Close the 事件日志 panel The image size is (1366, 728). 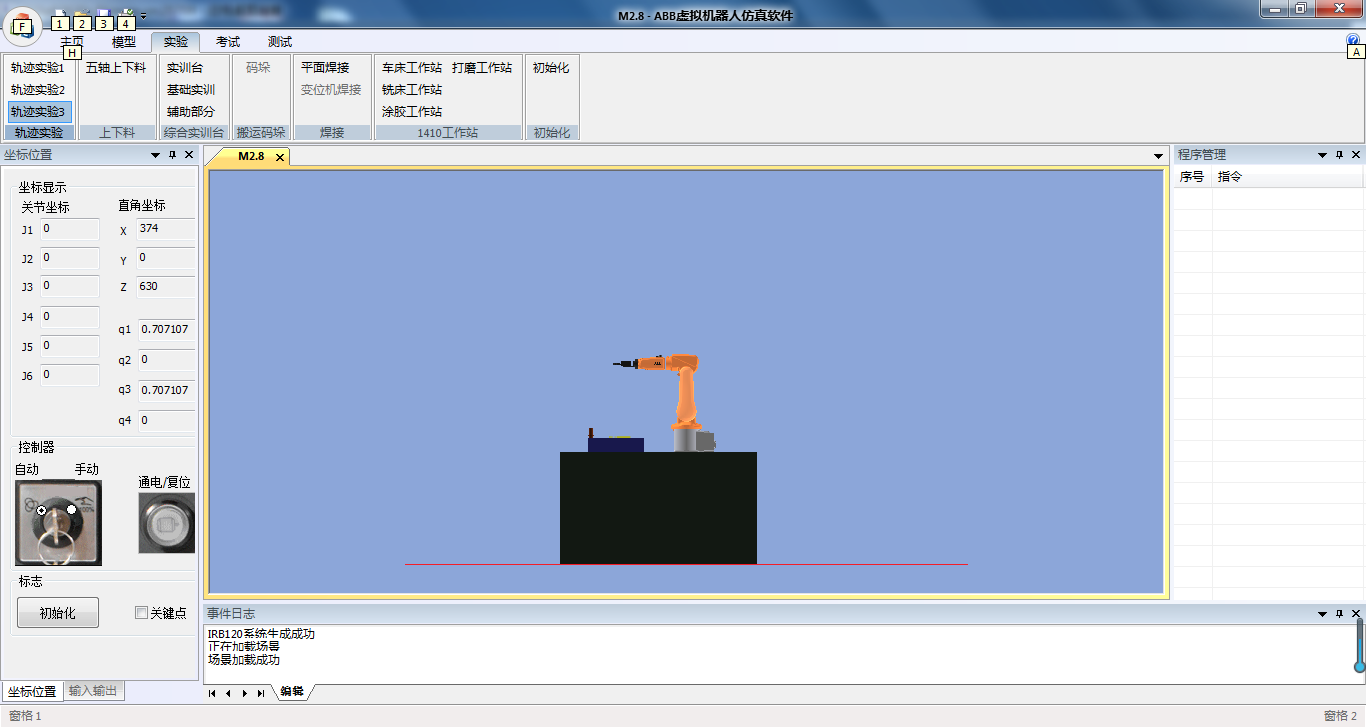[1356, 613]
